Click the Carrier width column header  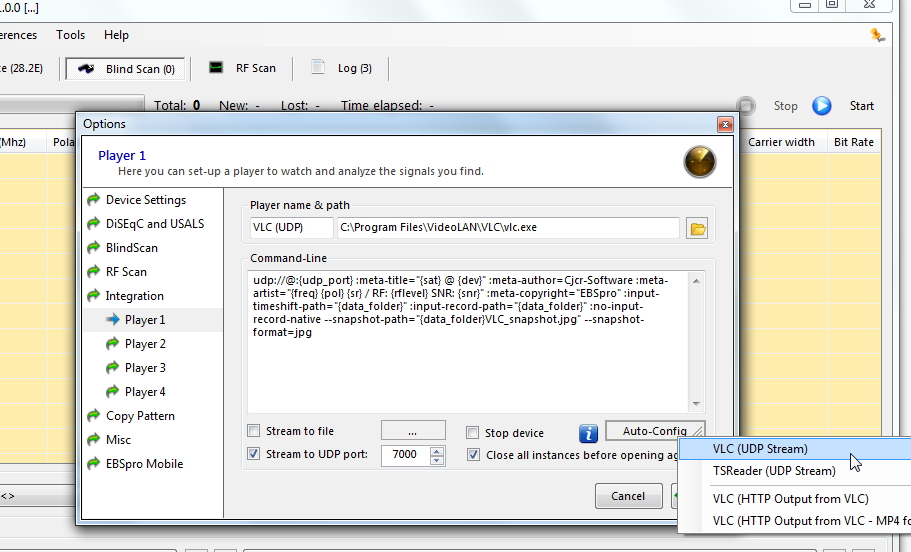(x=781, y=142)
